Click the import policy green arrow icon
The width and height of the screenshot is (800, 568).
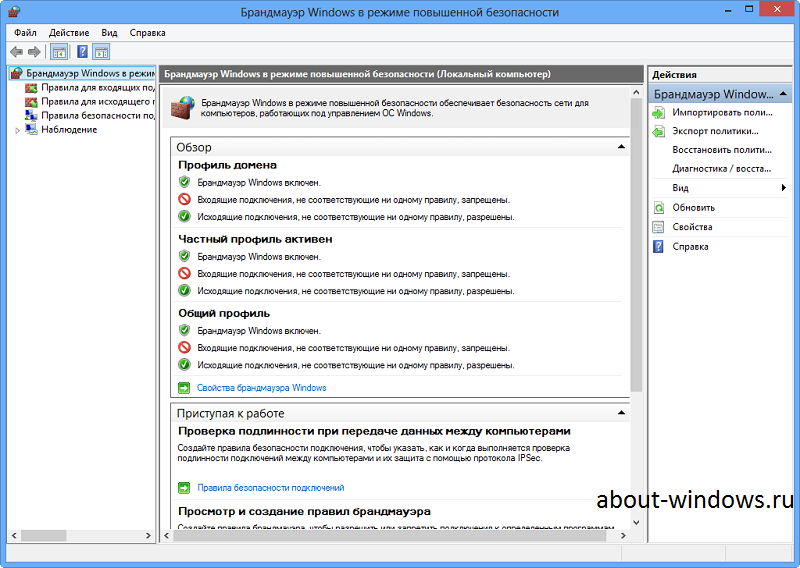pos(659,113)
